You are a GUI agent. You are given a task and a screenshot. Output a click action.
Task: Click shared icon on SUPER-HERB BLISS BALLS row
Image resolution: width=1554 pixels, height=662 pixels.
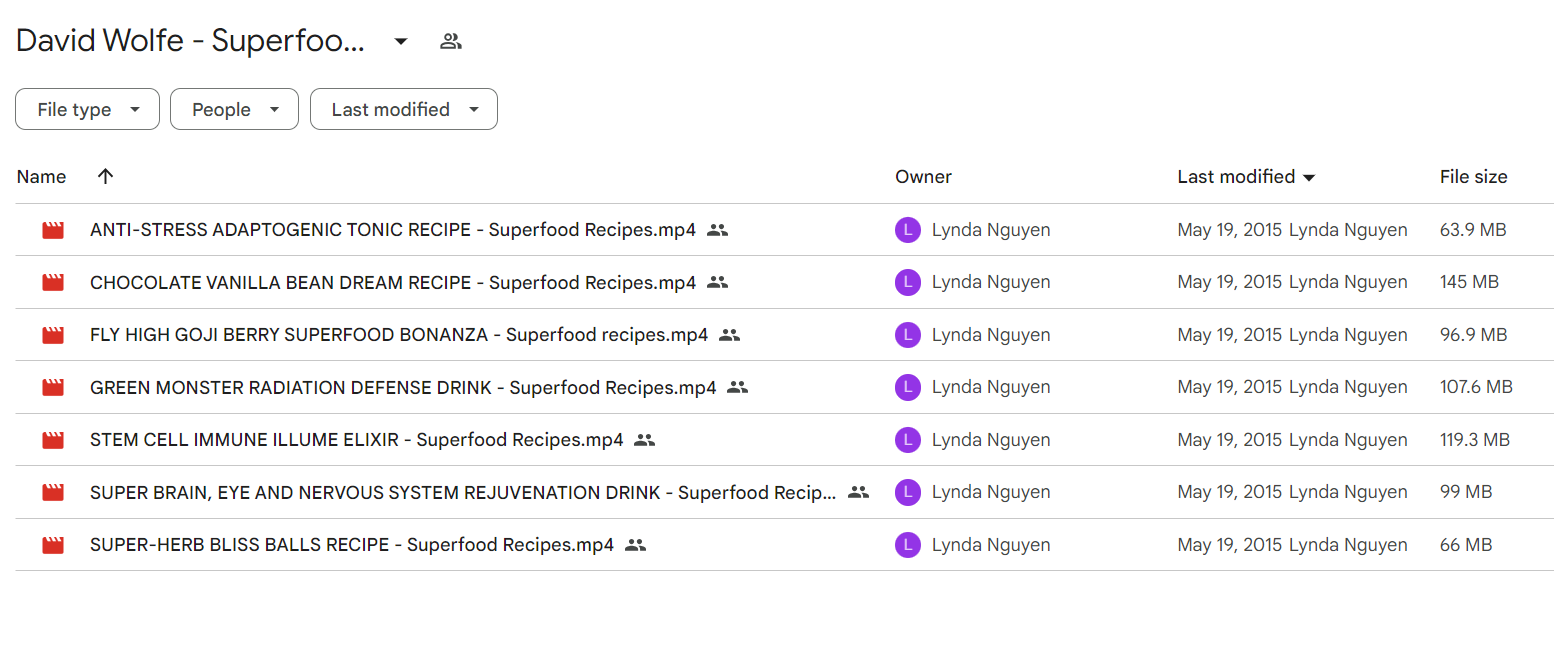[x=635, y=545]
